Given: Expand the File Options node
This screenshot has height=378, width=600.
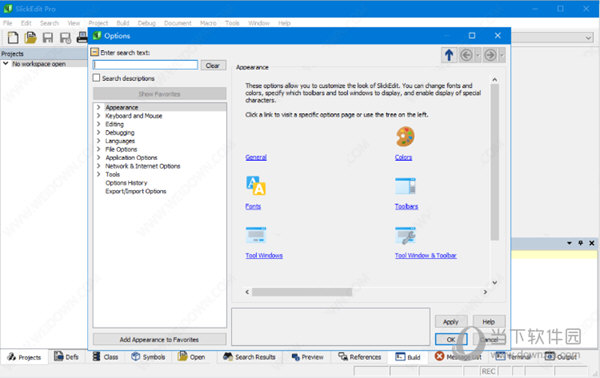Looking at the screenshot, I should tap(99, 149).
